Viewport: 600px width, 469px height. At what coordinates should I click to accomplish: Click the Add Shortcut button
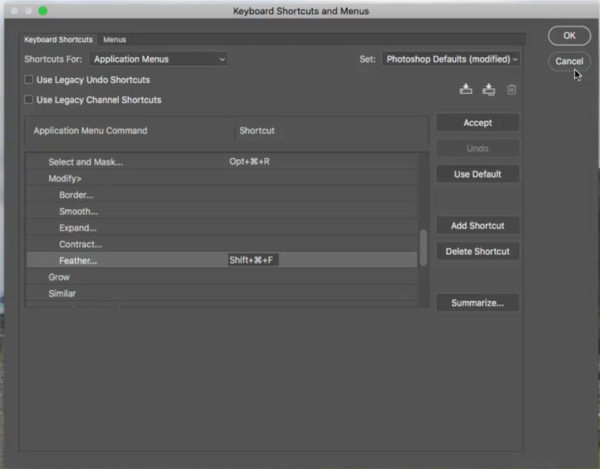point(477,226)
